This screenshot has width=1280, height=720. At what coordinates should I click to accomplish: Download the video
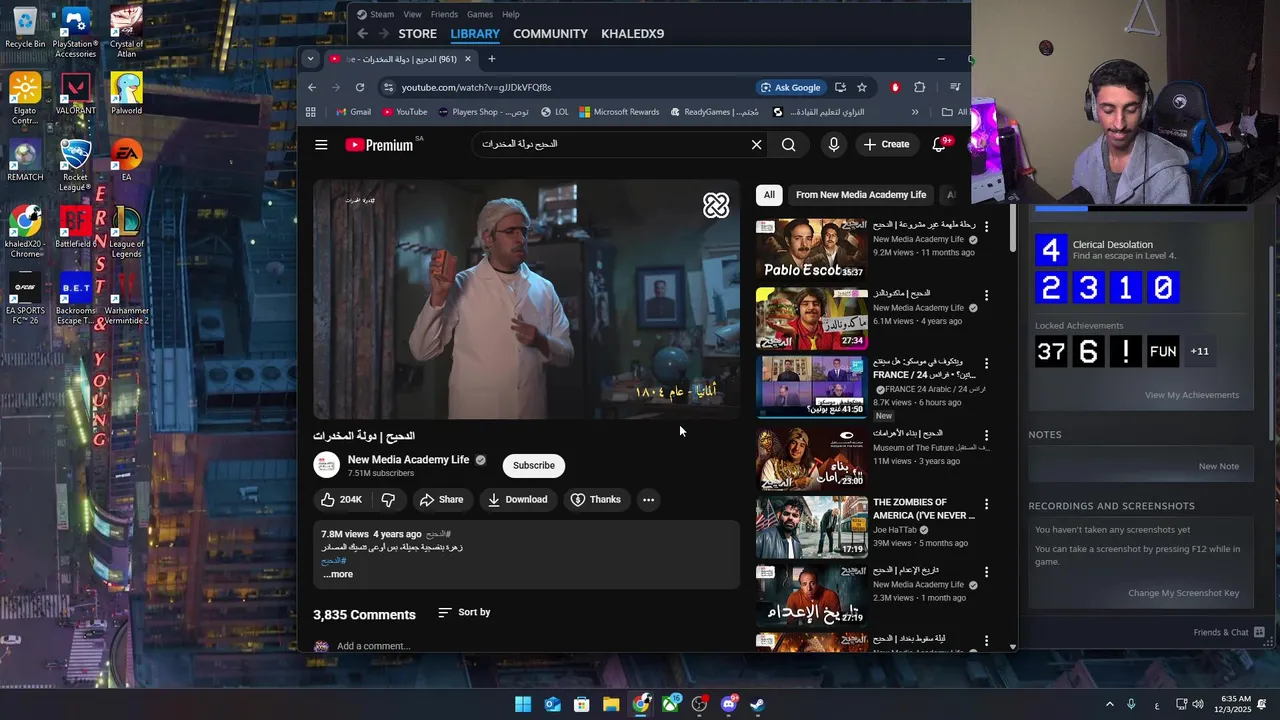point(517,500)
